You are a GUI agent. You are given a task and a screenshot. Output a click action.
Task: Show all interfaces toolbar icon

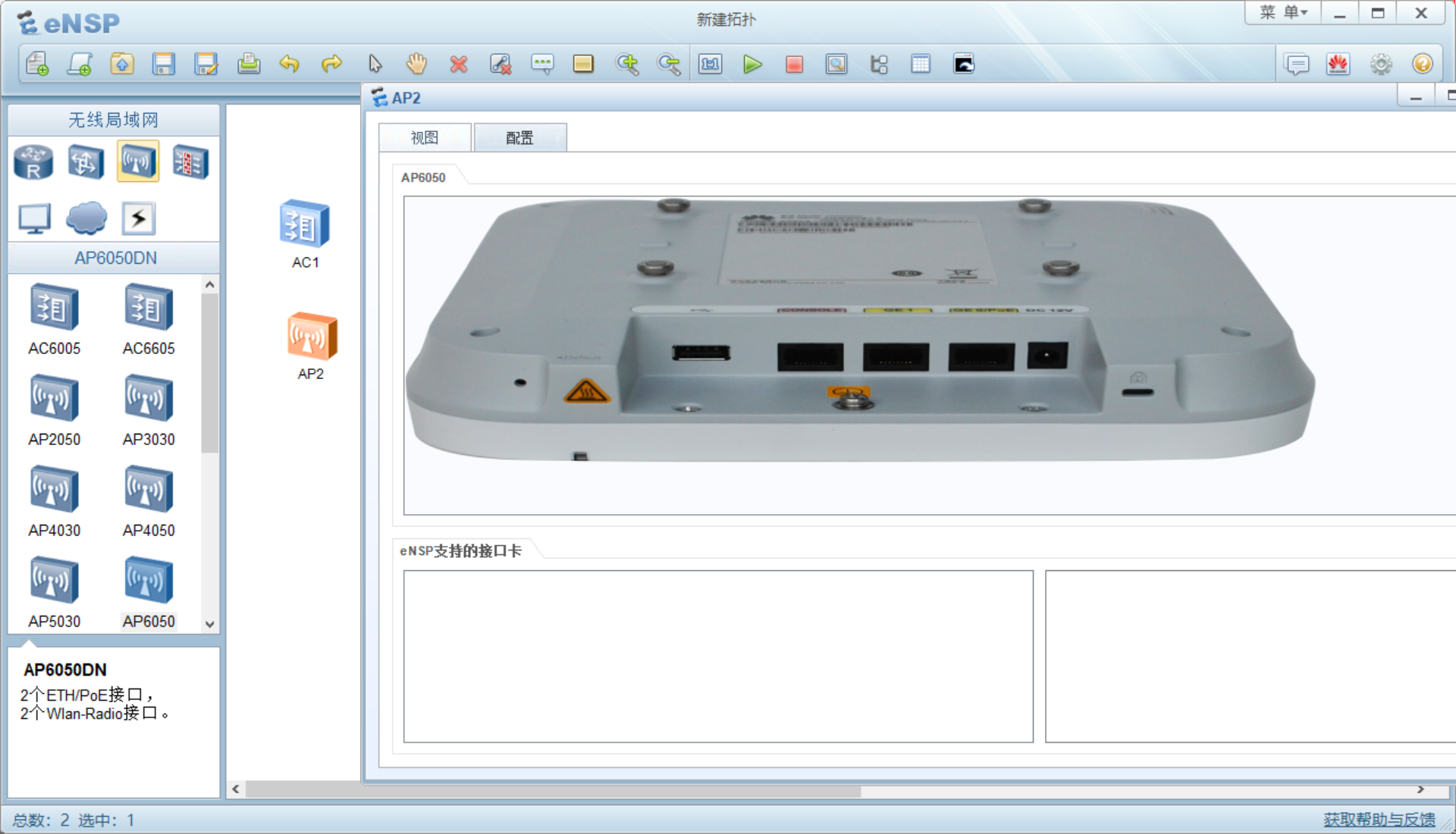coord(879,64)
